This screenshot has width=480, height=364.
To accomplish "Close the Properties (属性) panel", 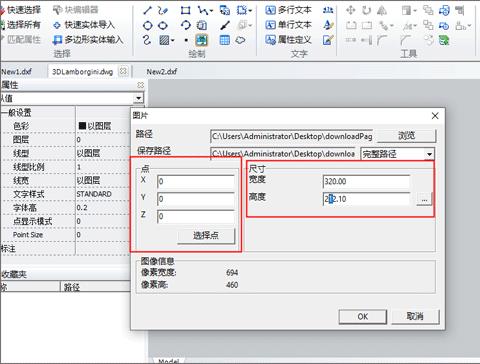I will click(x=141, y=85).
